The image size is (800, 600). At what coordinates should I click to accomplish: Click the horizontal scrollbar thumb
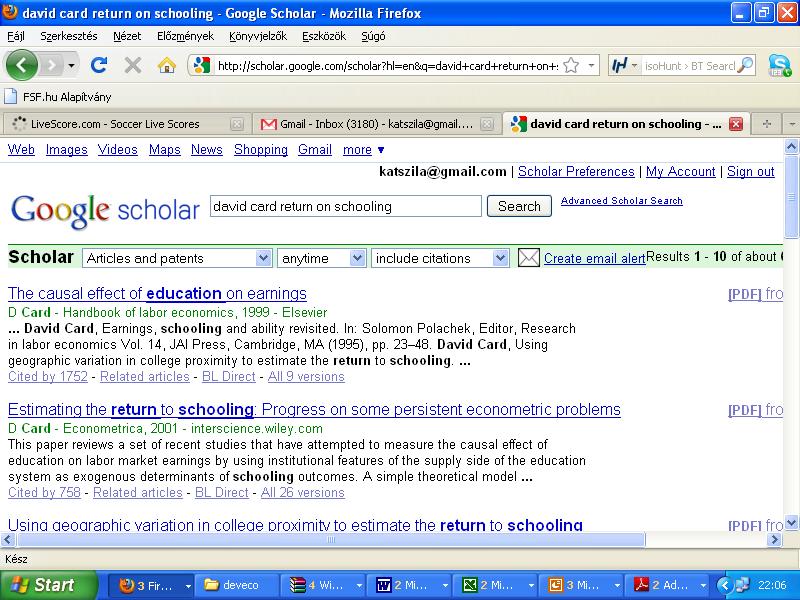click(331, 539)
